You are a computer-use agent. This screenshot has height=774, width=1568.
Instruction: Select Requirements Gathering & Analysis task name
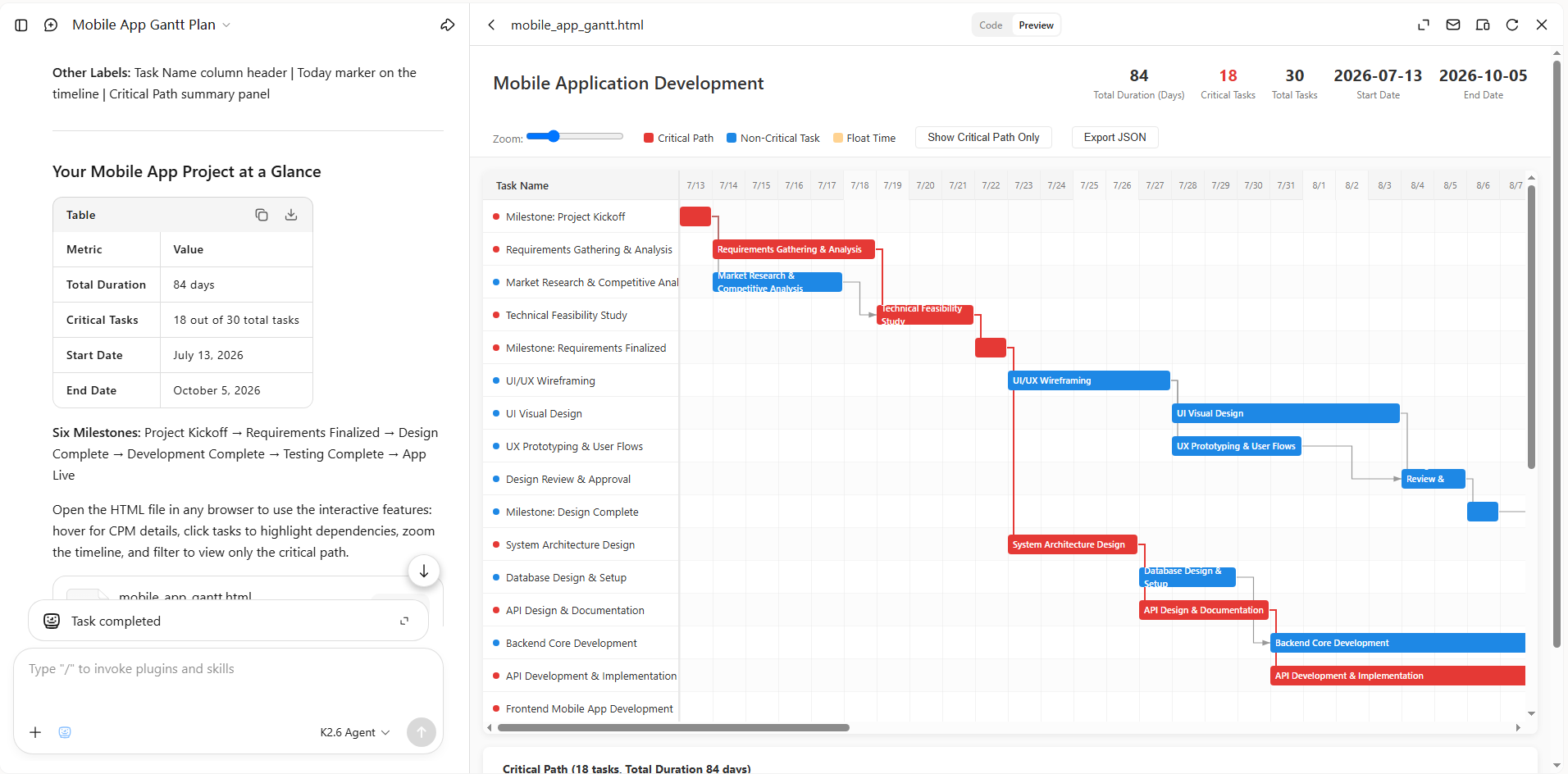[589, 249]
